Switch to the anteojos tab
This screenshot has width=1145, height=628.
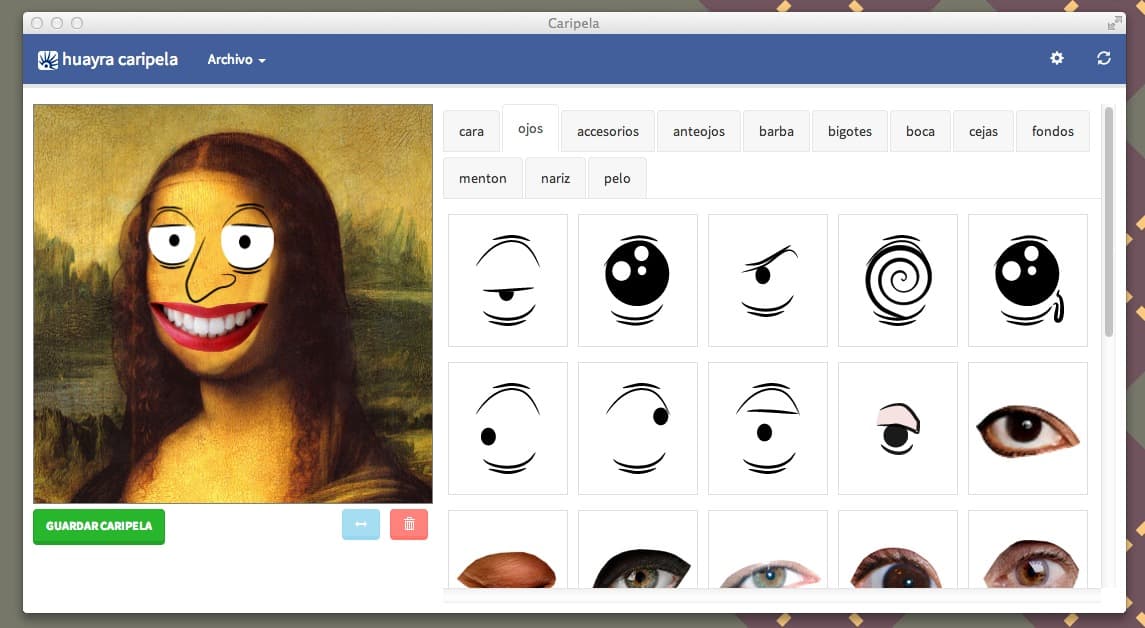(x=699, y=131)
